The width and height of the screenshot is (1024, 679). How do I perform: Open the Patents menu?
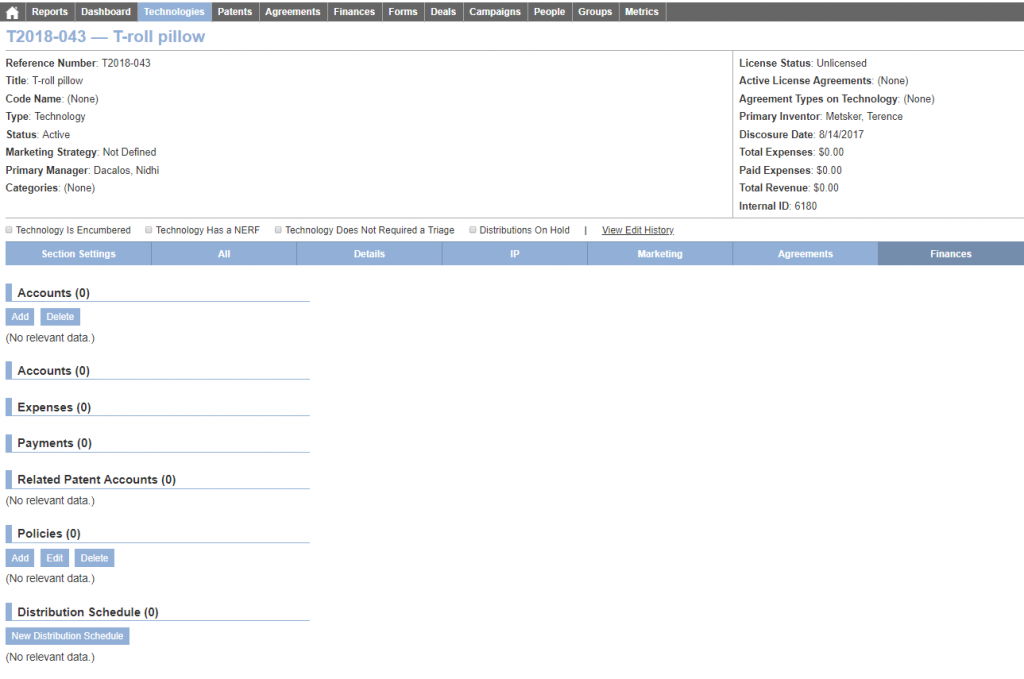[x=235, y=12]
